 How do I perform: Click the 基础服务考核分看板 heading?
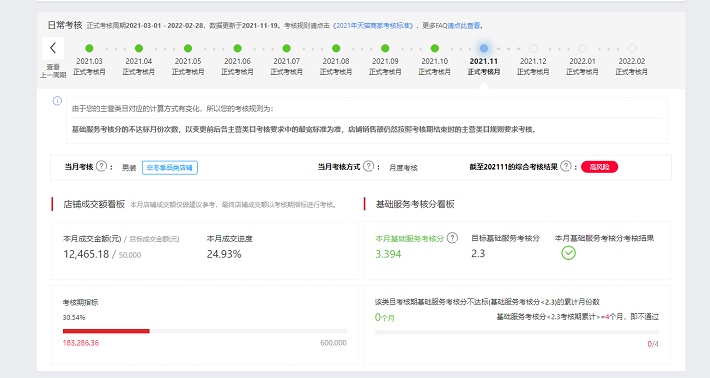pyautogui.click(x=415, y=204)
